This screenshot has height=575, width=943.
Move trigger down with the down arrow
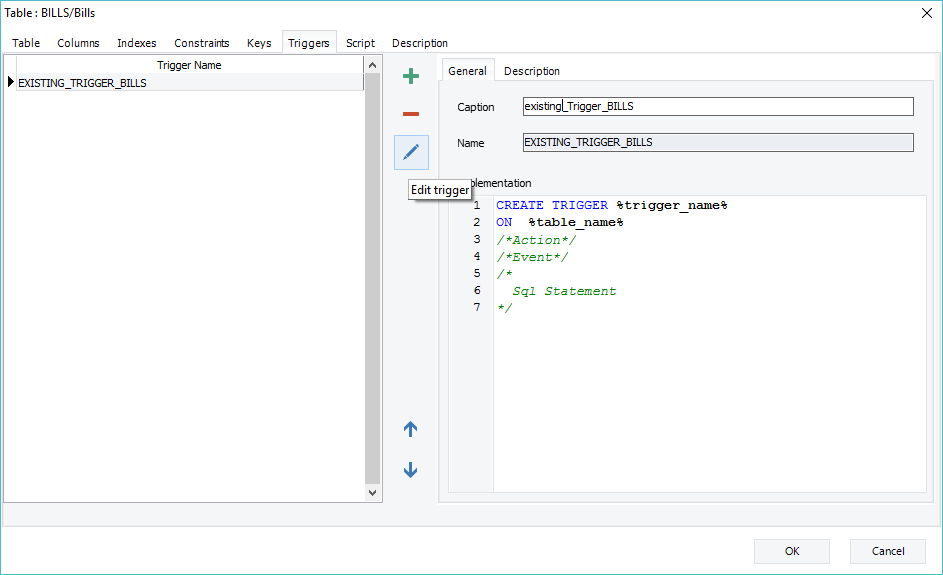[410, 470]
